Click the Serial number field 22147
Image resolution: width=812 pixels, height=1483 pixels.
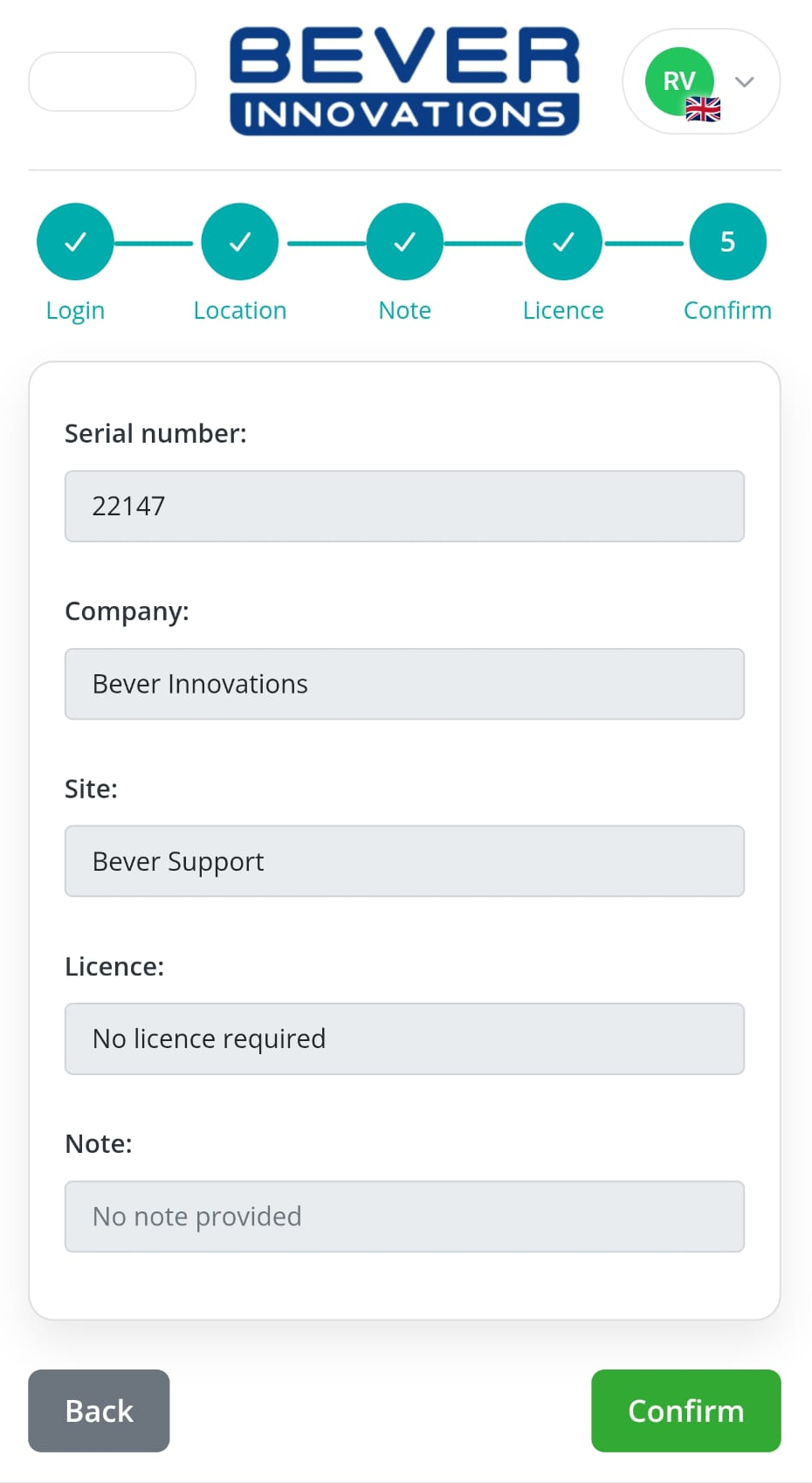coord(404,507)
